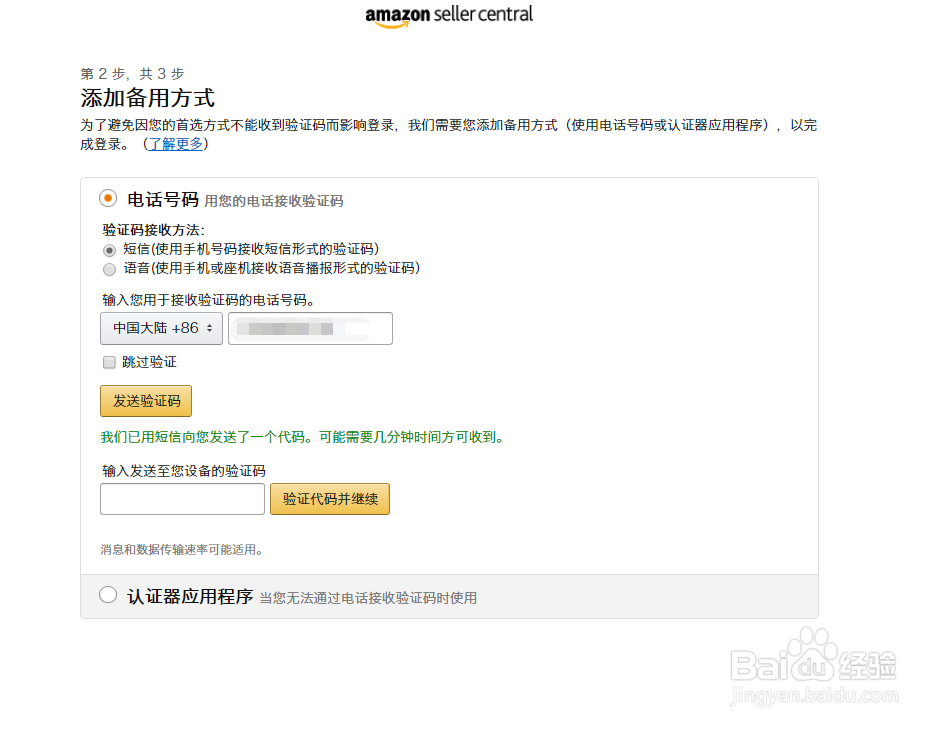The width and height of the screenshot is (952, 729).
Task: Click the green SMS sent confirmation message
Action: (303, 437)
